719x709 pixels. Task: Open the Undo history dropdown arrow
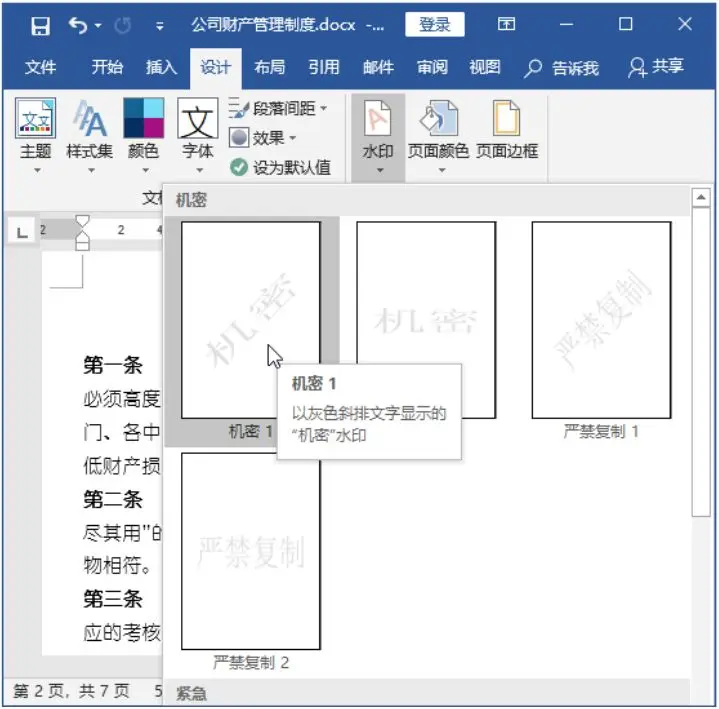click(98, 26)
